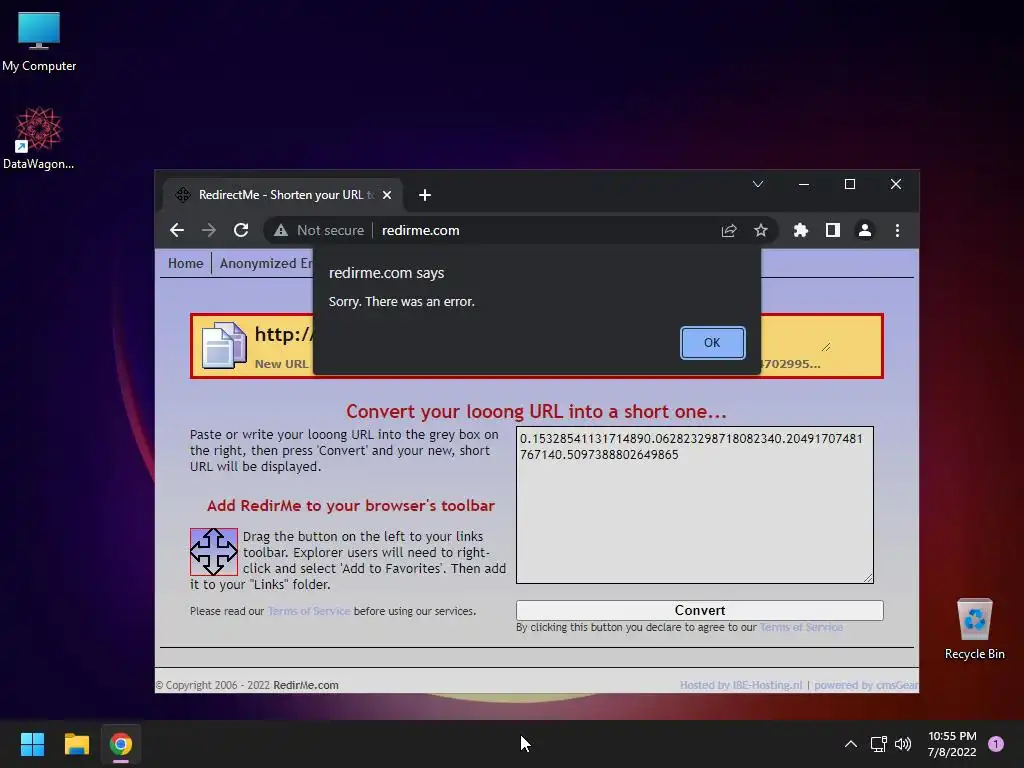
Task: Open File Explorer from the taskbar
Action: point(76,744)
